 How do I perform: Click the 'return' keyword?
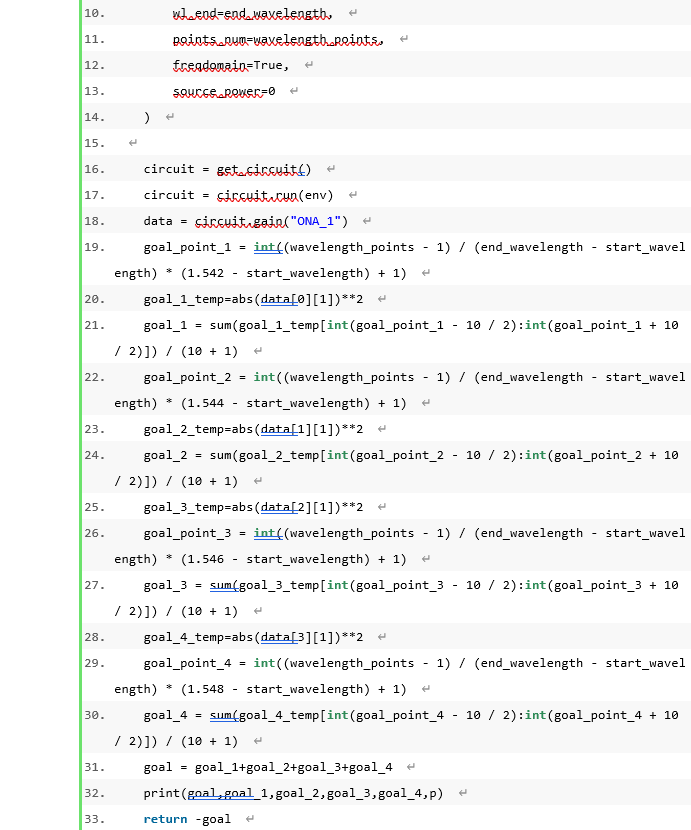tap(165, 819)
